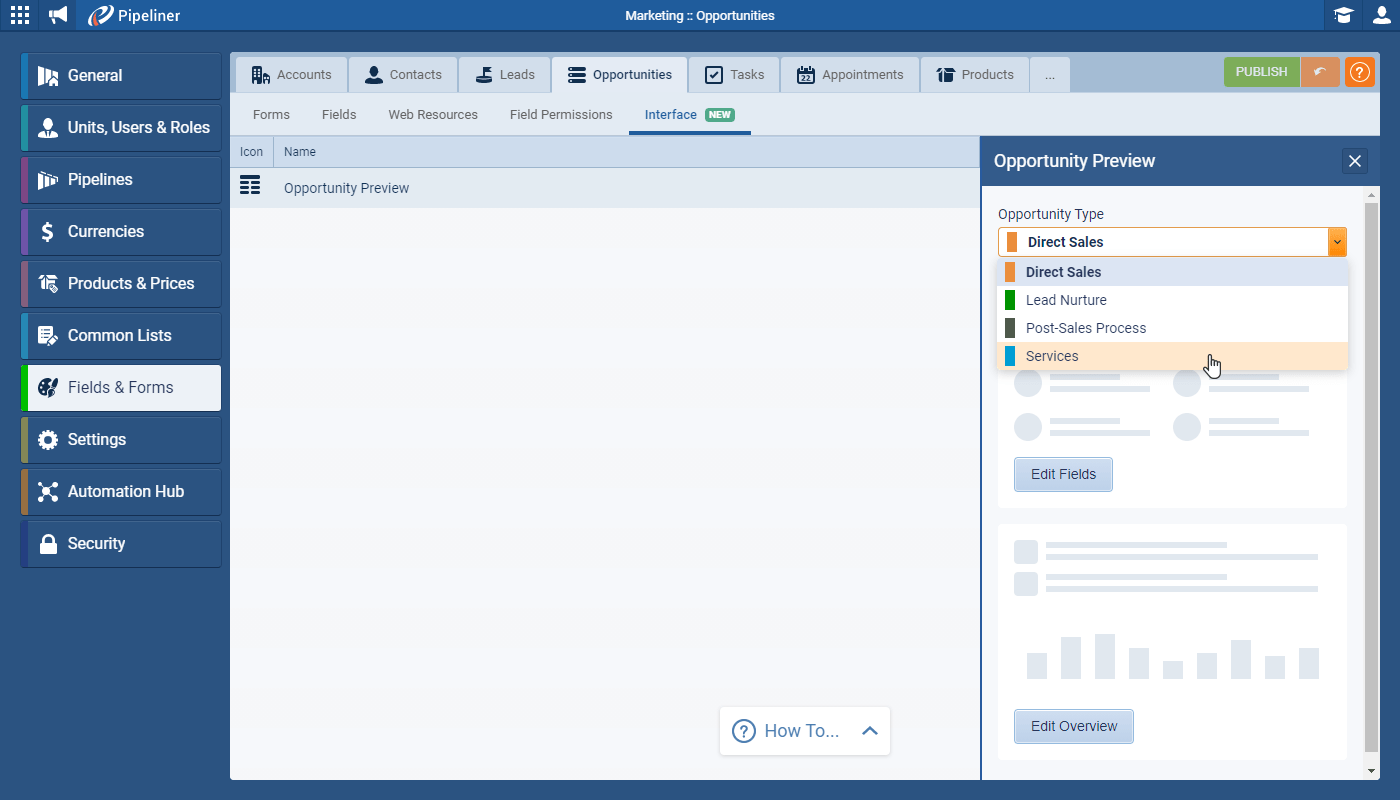The height and width of the screenshot is (800, 1400).
Task: Click the green PUBLISH button
Action: [1261, 72]
